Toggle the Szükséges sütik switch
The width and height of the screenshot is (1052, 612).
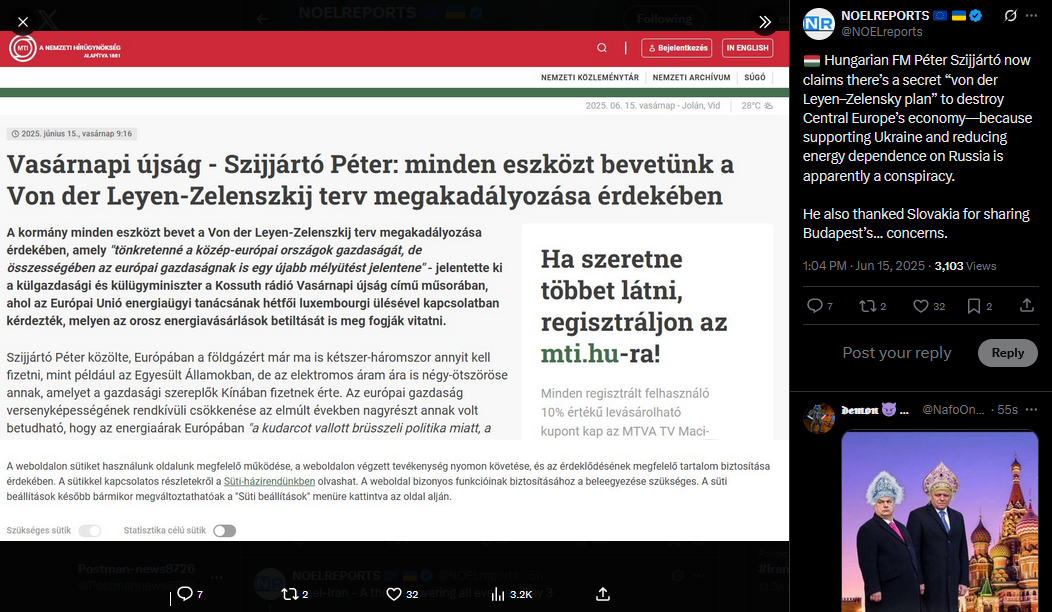pyautogui.click(x=90, y=531)
